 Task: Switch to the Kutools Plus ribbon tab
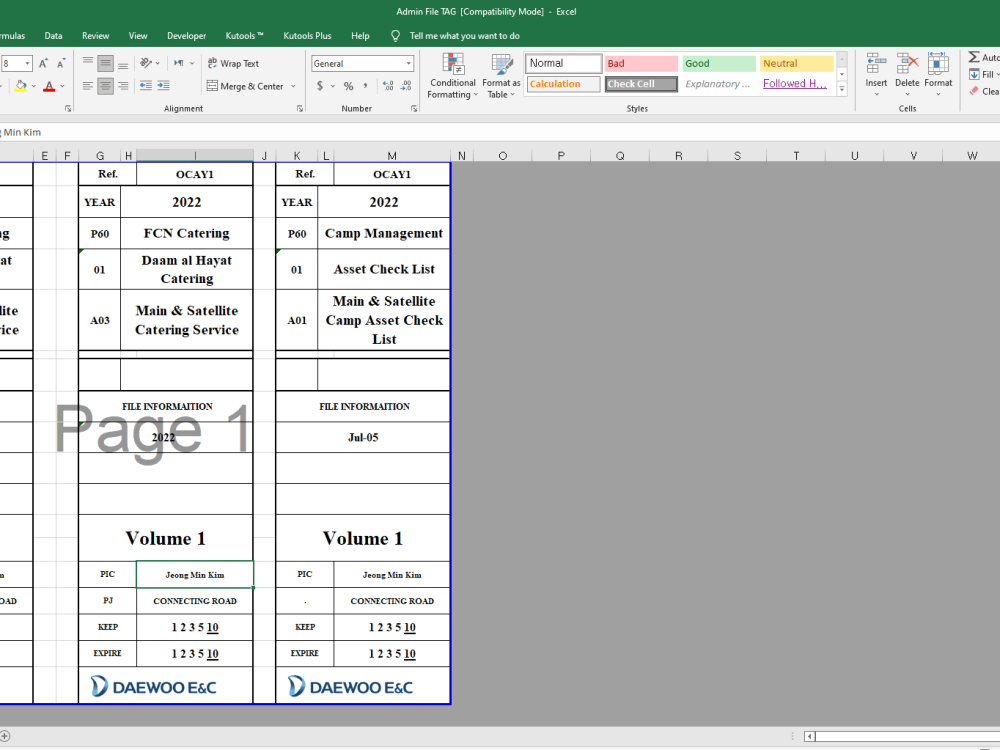click(x=307, y=35)
